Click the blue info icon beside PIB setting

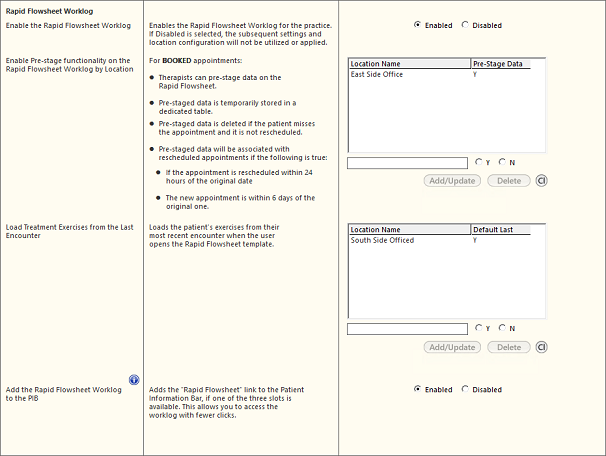[x=134, y=380]
